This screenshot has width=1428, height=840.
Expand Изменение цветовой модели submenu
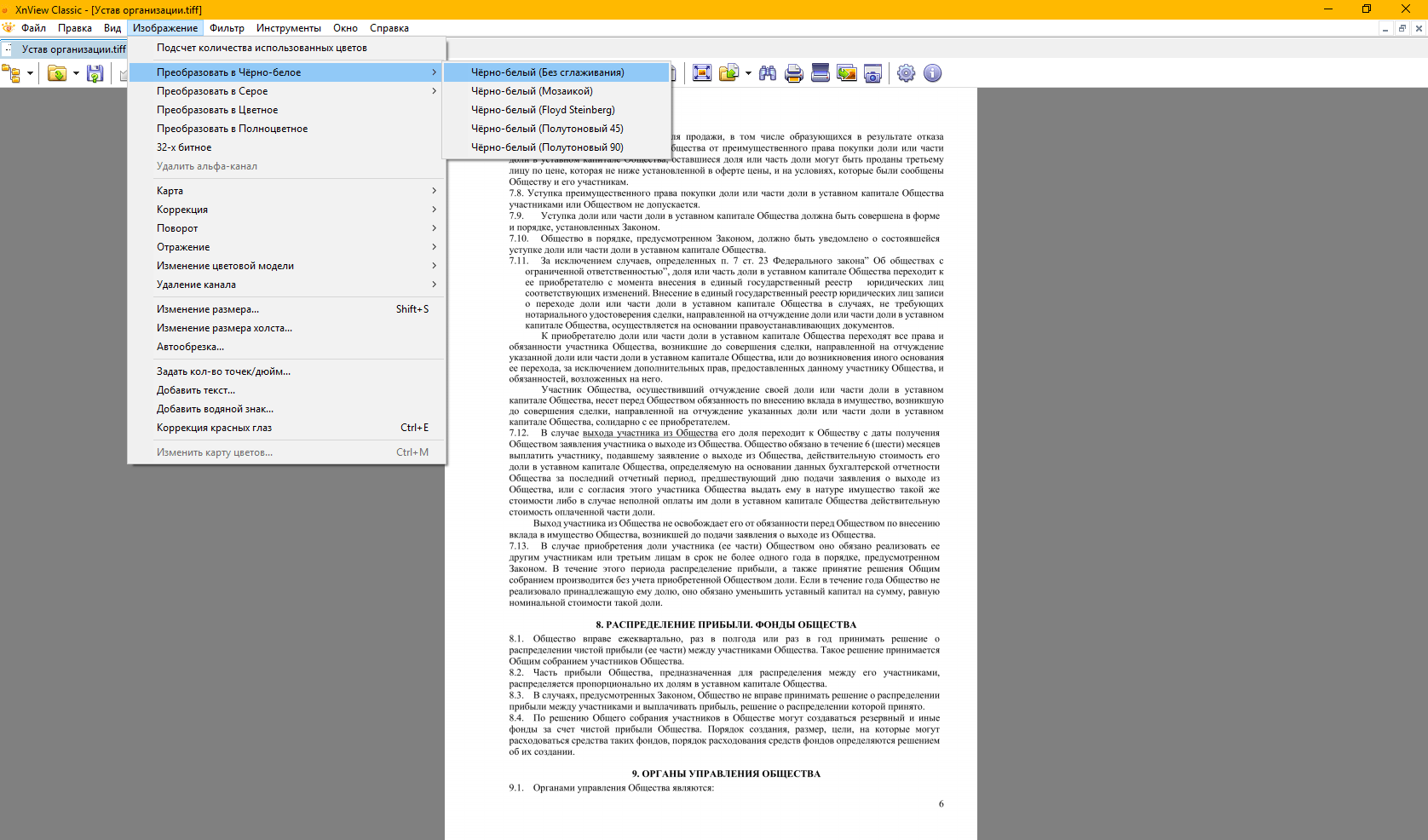tap(287, 266)
